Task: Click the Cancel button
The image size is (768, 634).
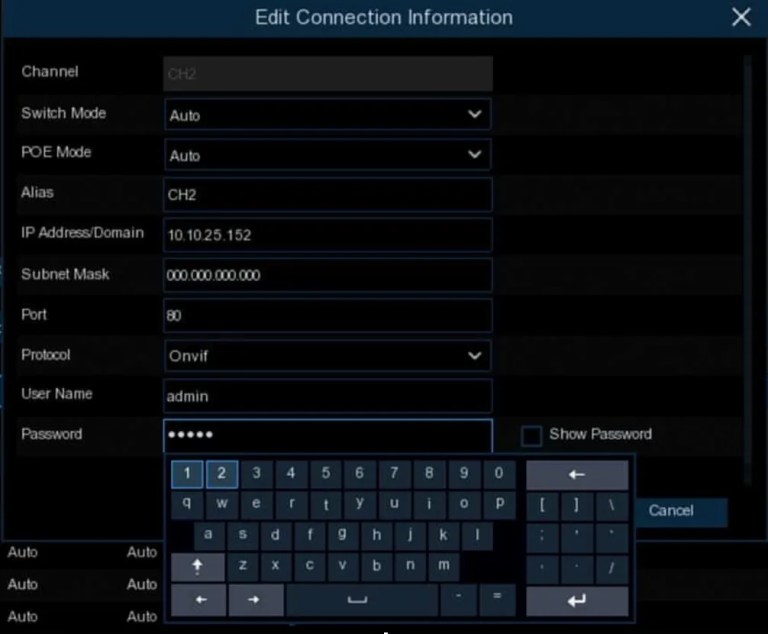Action: pos(670,511)
